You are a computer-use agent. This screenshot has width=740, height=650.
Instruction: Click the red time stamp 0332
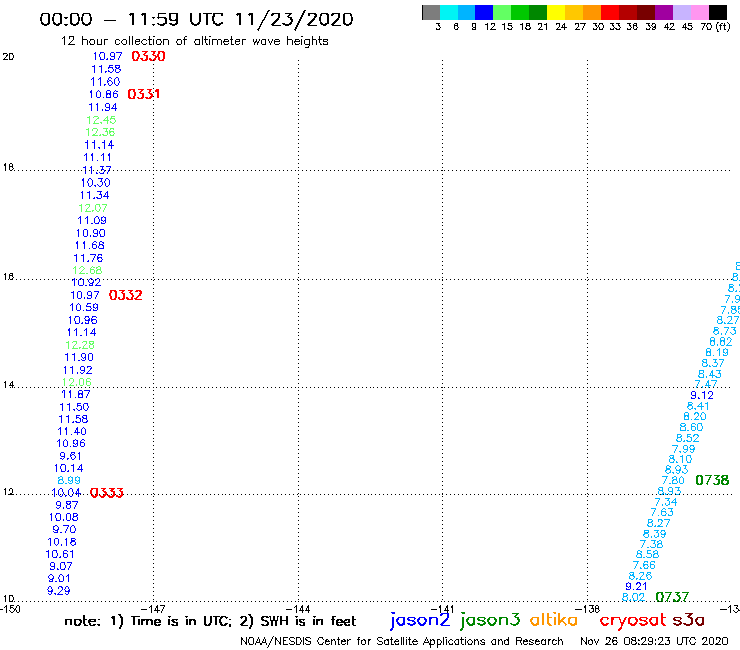point(126,295)
